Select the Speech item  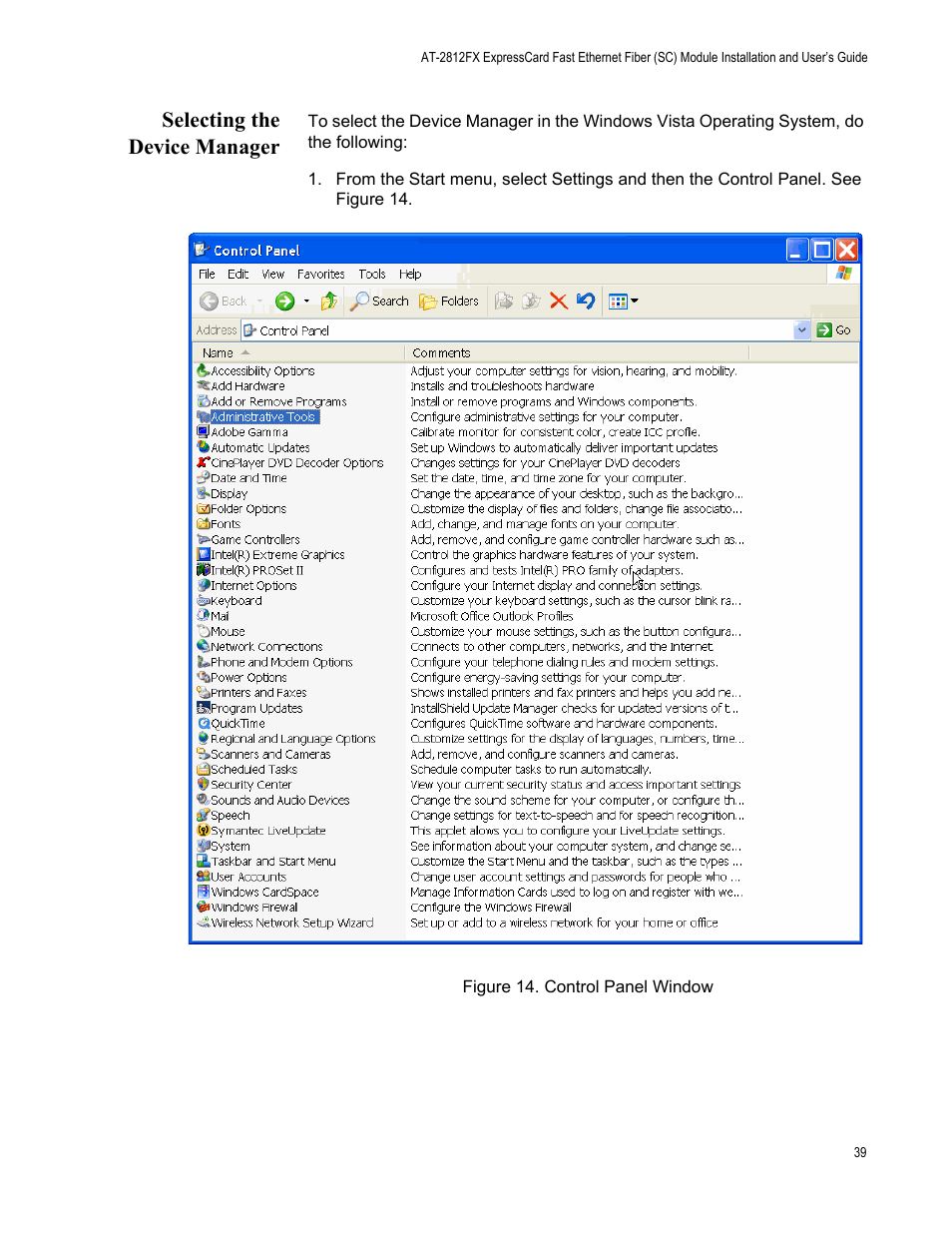(x=224, y=816)
